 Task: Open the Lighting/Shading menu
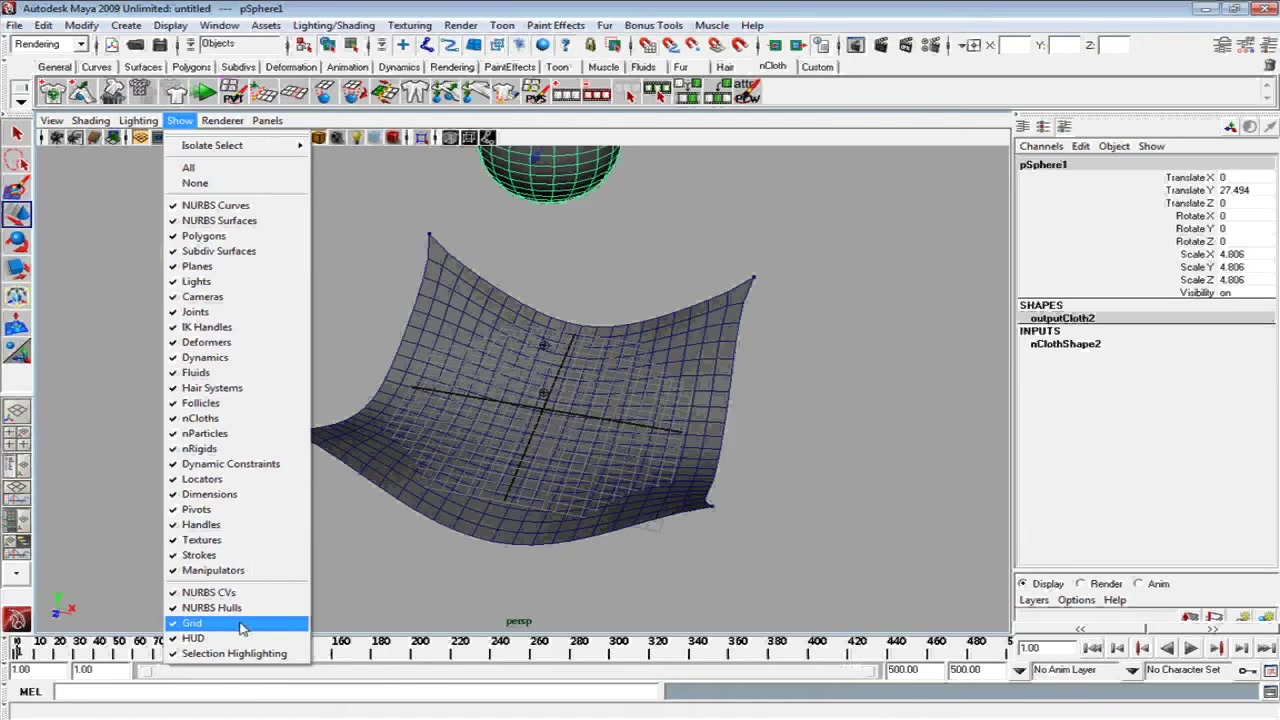(x=334, y=25)
